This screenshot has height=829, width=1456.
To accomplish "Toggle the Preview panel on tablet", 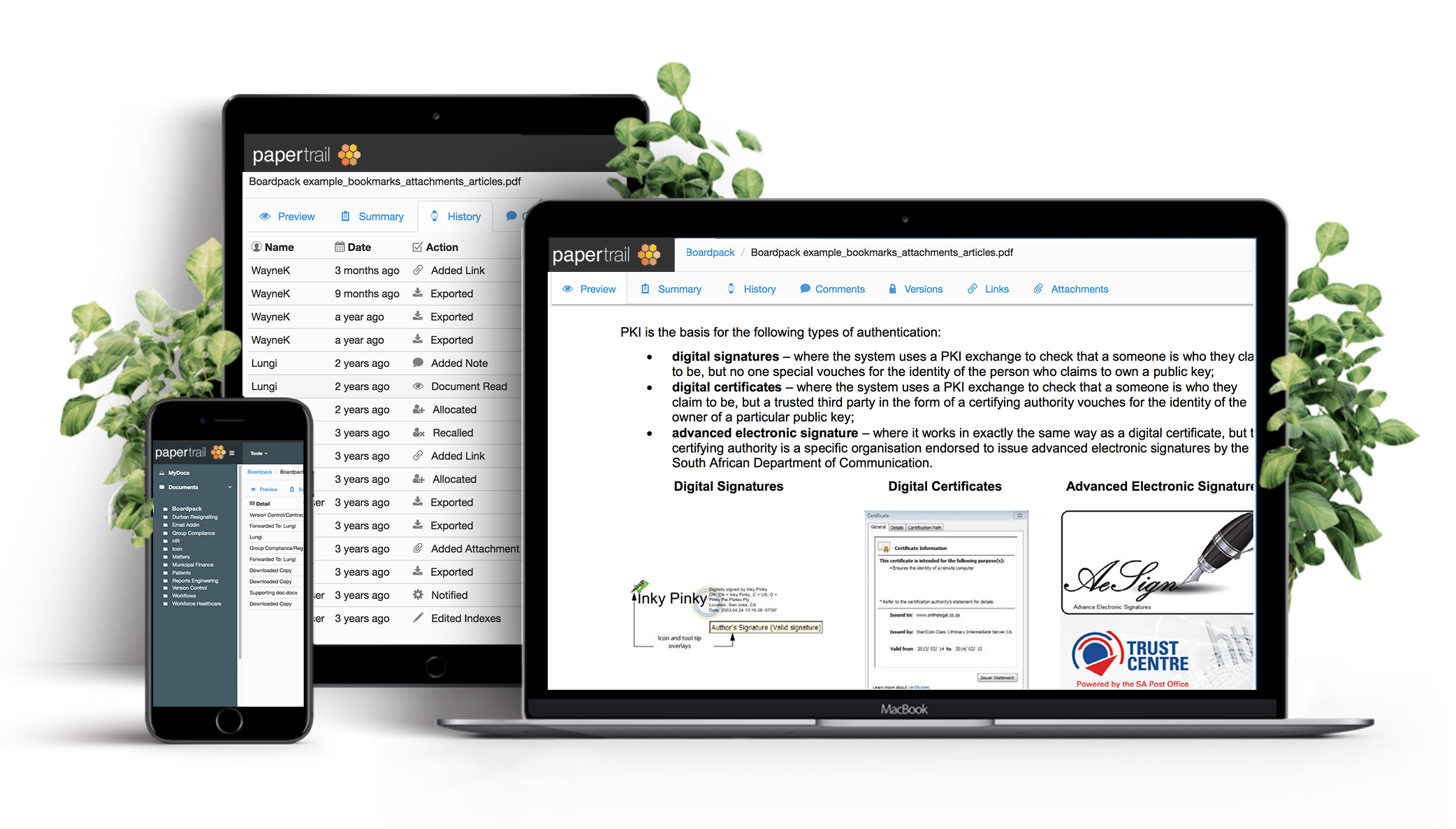I will 290,215.
